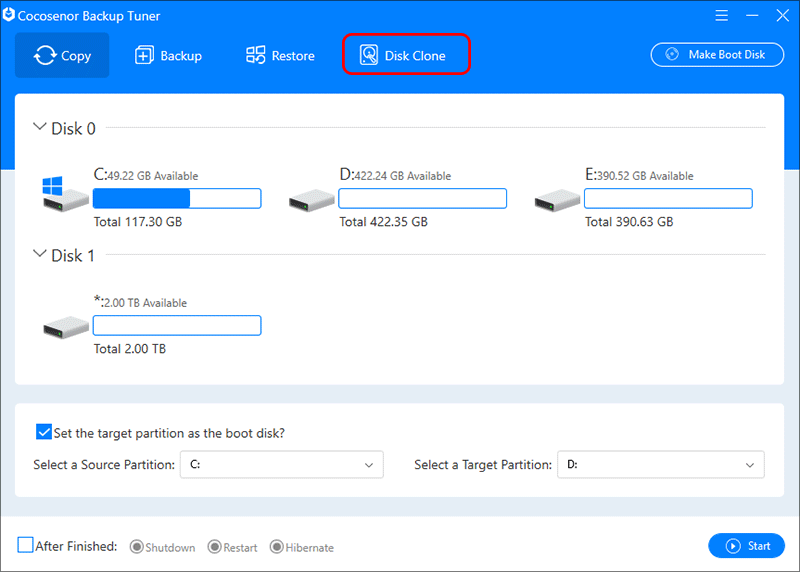Click the 'Total 422.35 GB' text

[384, 222]
